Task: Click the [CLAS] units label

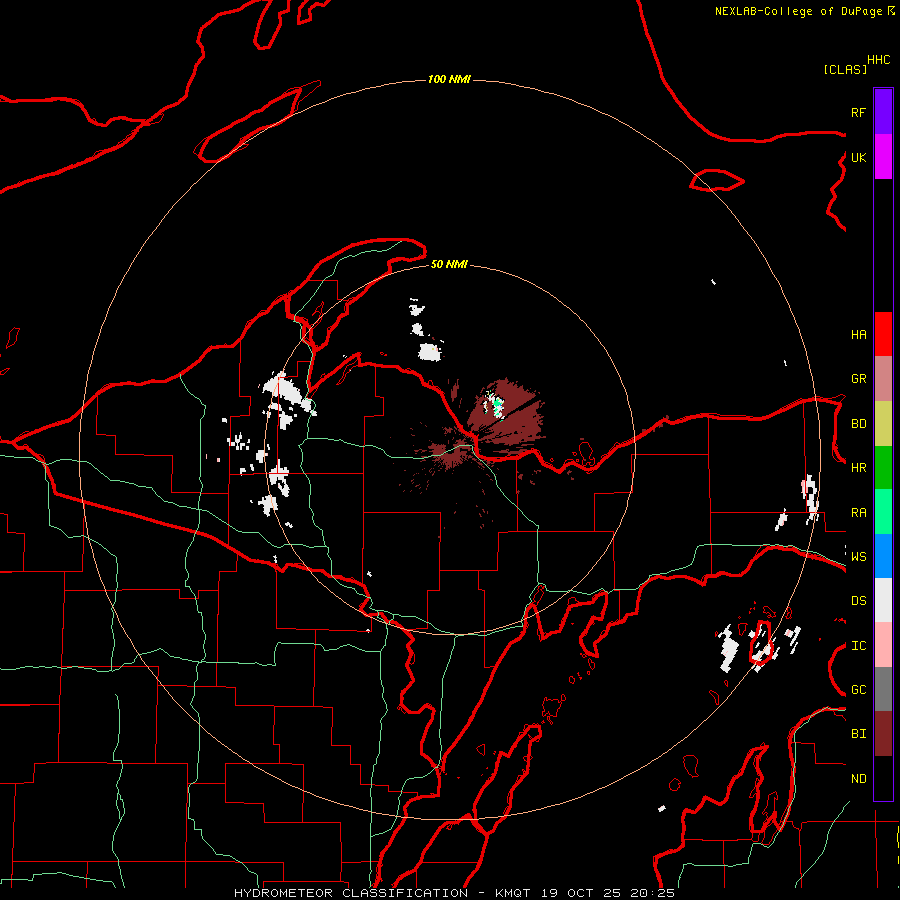Action: point(845,69)
